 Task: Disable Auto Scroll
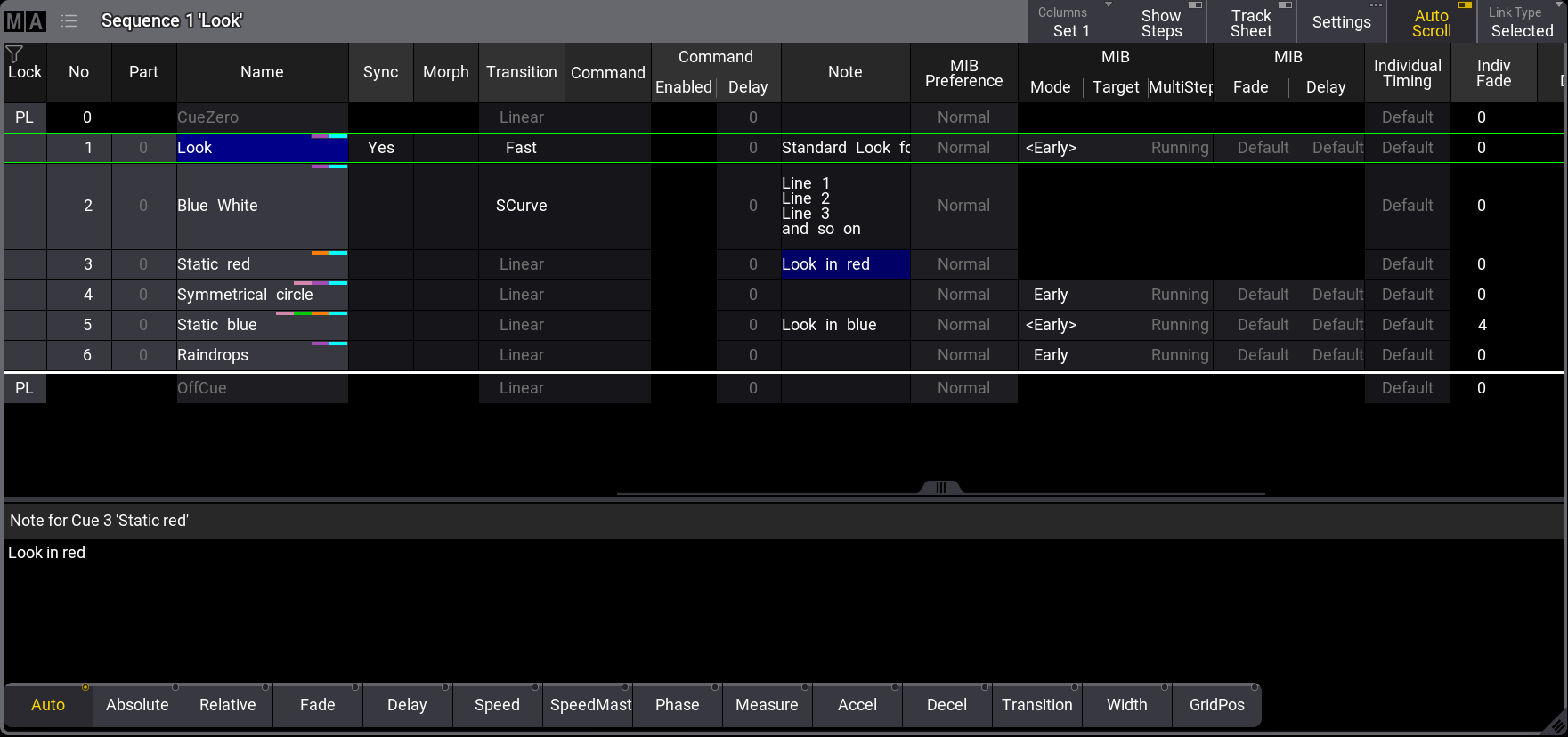pyautogui.click(x=1431, y=22)
